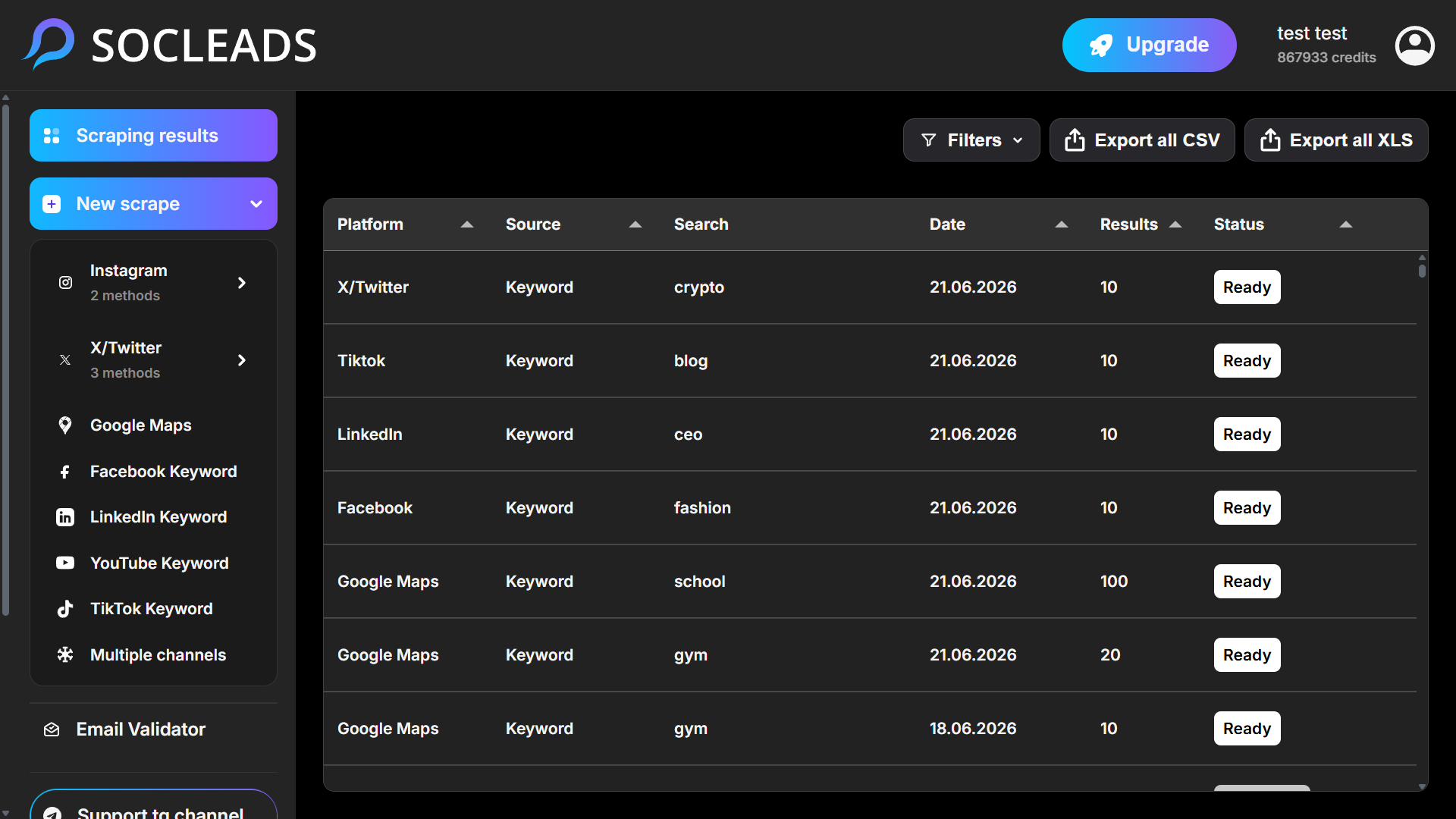The height and width of the screenshot is (819, 1456).
Task: Click the Facebook icon in sidebar
Action: point(65,472)
